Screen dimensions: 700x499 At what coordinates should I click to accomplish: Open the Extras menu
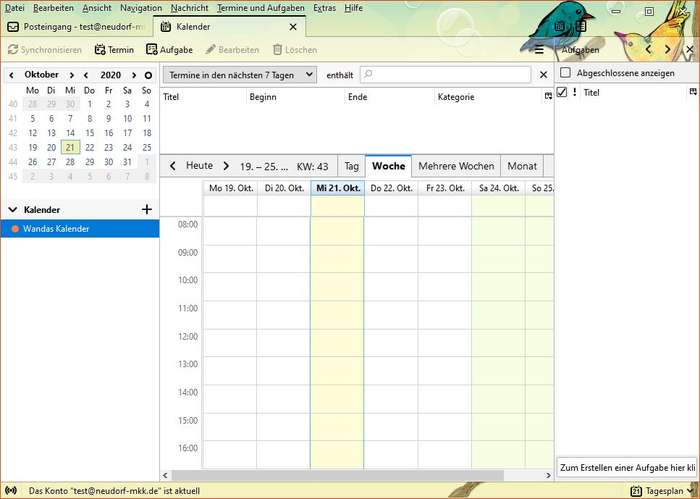click(325, 7)
